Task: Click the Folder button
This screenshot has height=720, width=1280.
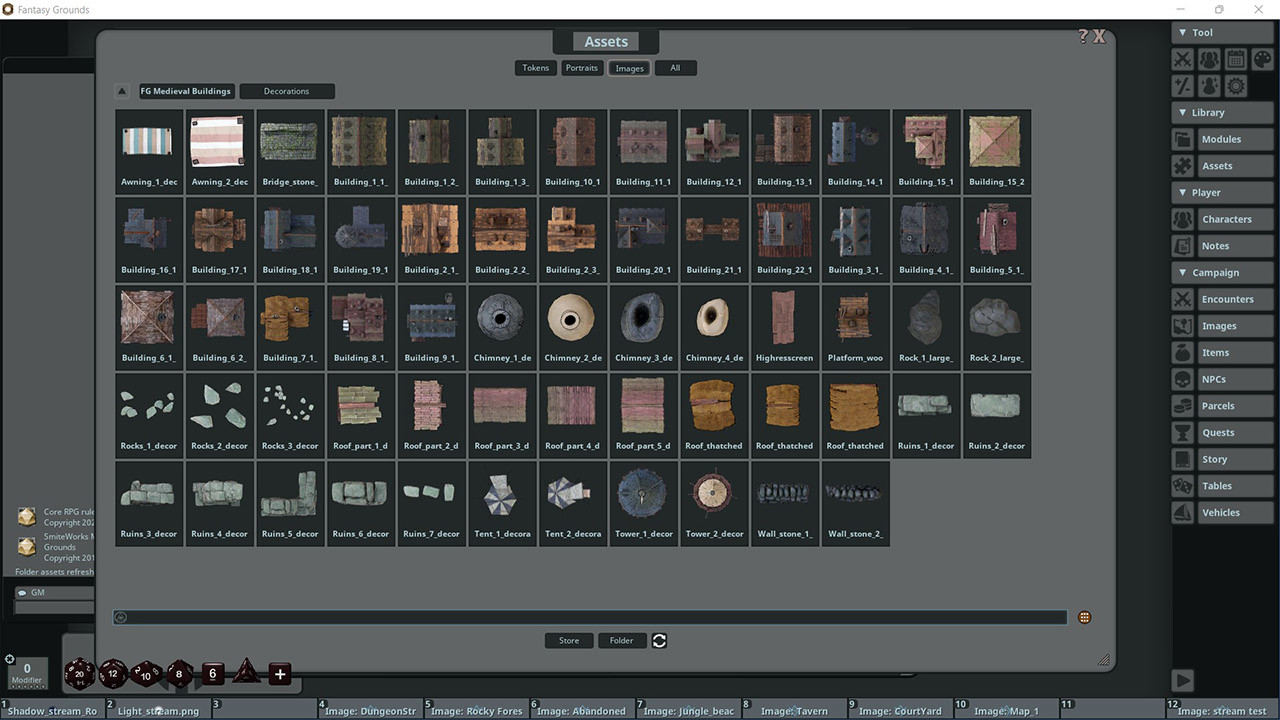Action: point(622,640)
